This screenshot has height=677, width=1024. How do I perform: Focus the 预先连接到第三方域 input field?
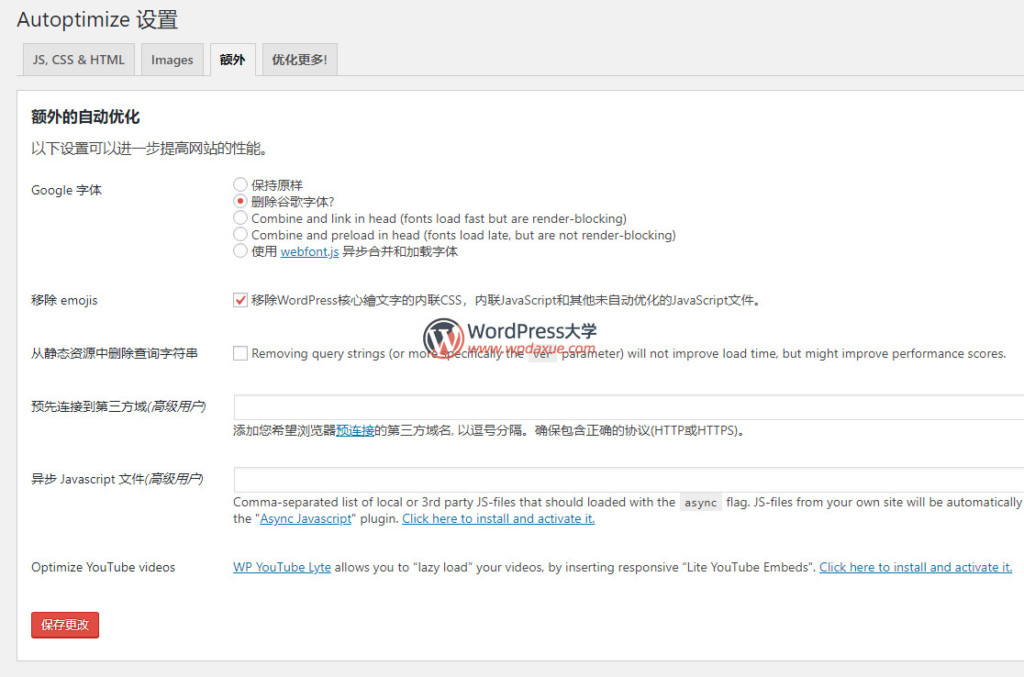629,407
